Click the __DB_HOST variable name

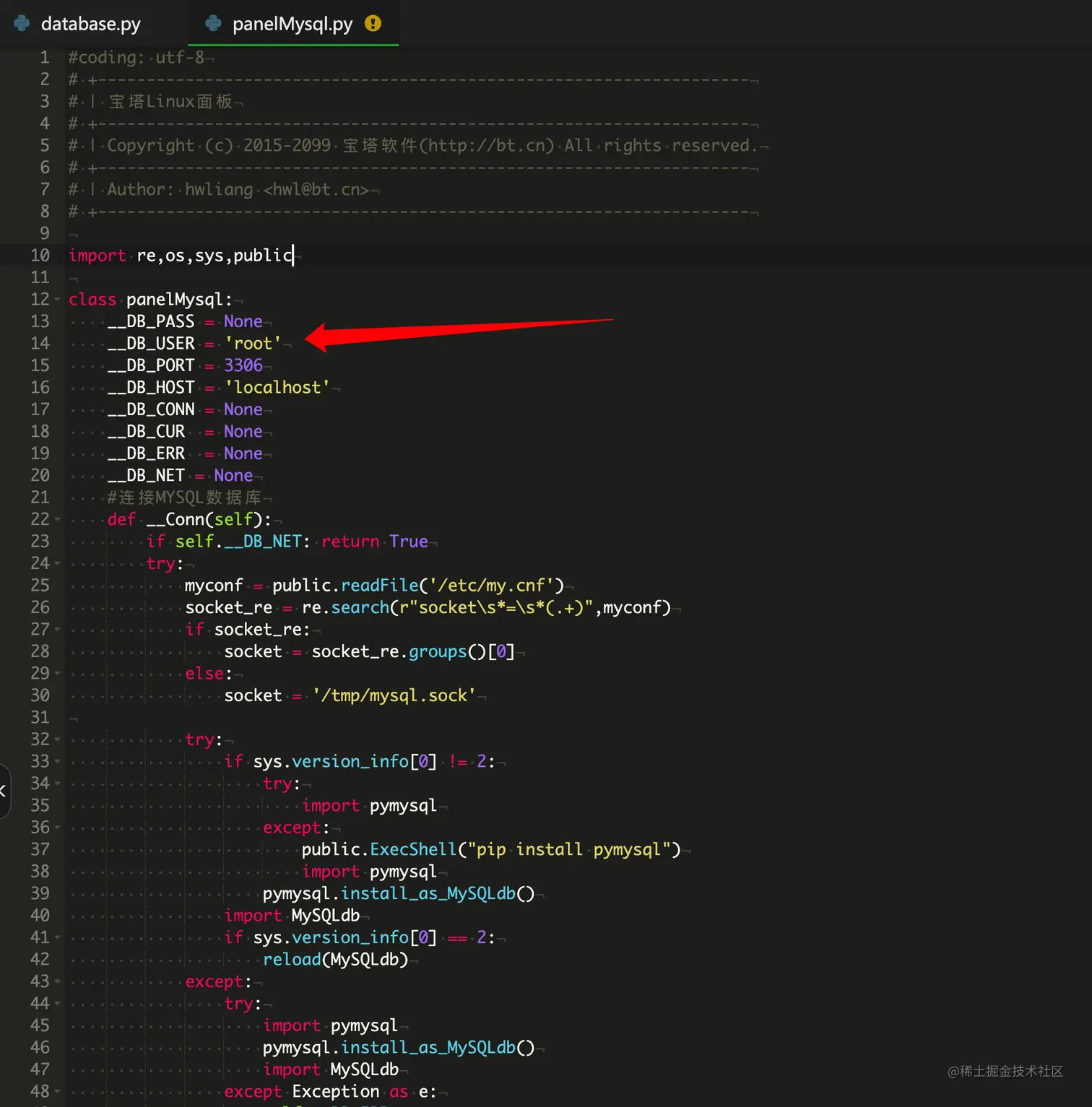(x=151, y=388)
